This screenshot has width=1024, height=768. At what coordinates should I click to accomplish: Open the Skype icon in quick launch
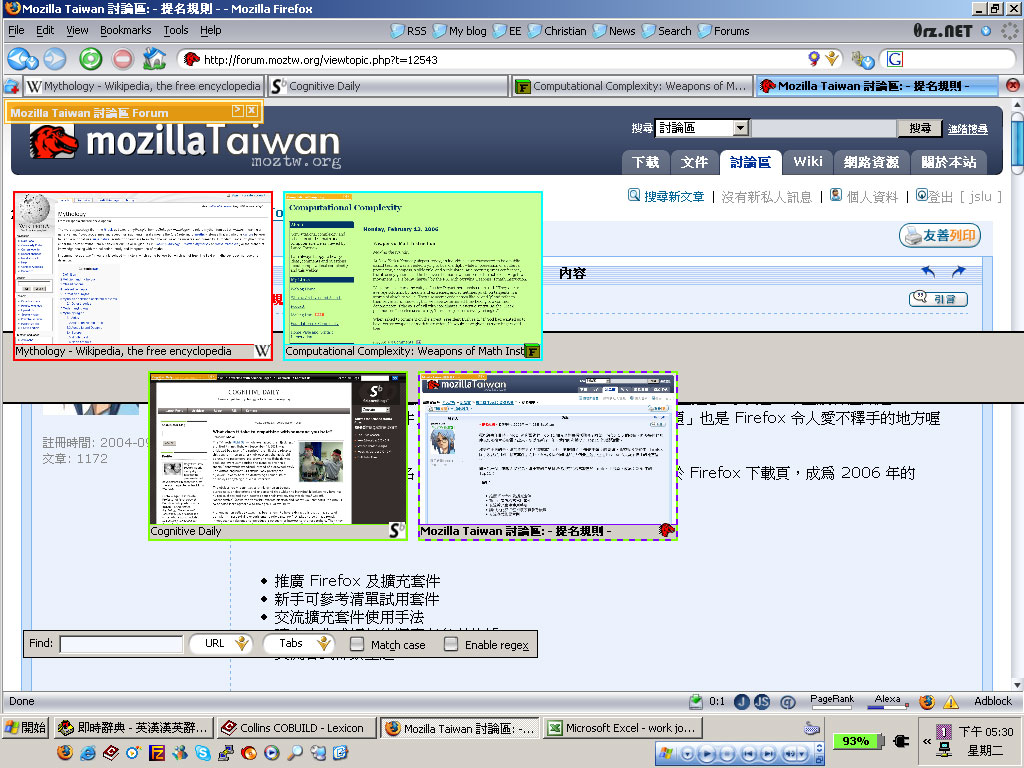click(x=203, y=752)
